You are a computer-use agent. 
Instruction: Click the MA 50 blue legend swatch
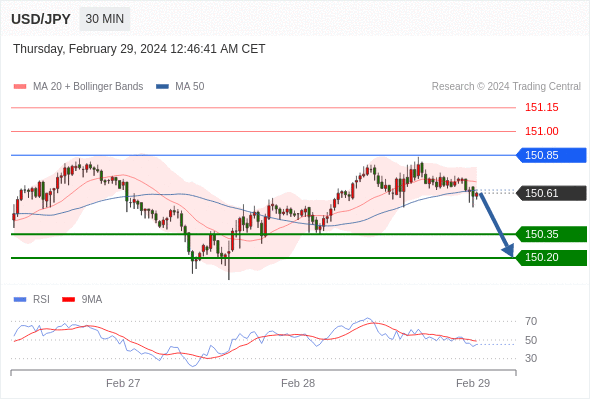pyautogui.click(x=162, y=87)
